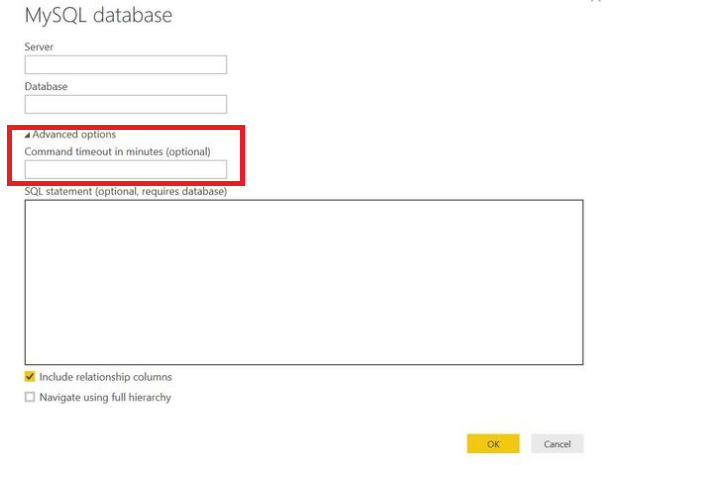Enable Navigate using full hierarchy checkbox
Image resolution: width=715 pixels, height=501 pixels.
click(x=30, y=397)
